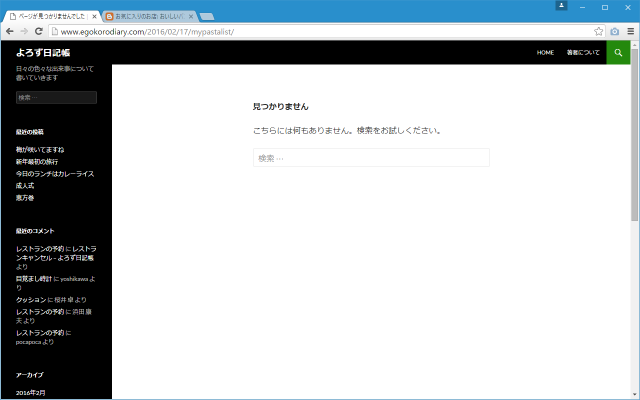Open a new tab button
Screen dimensions: 640x400
pos(207,17)
